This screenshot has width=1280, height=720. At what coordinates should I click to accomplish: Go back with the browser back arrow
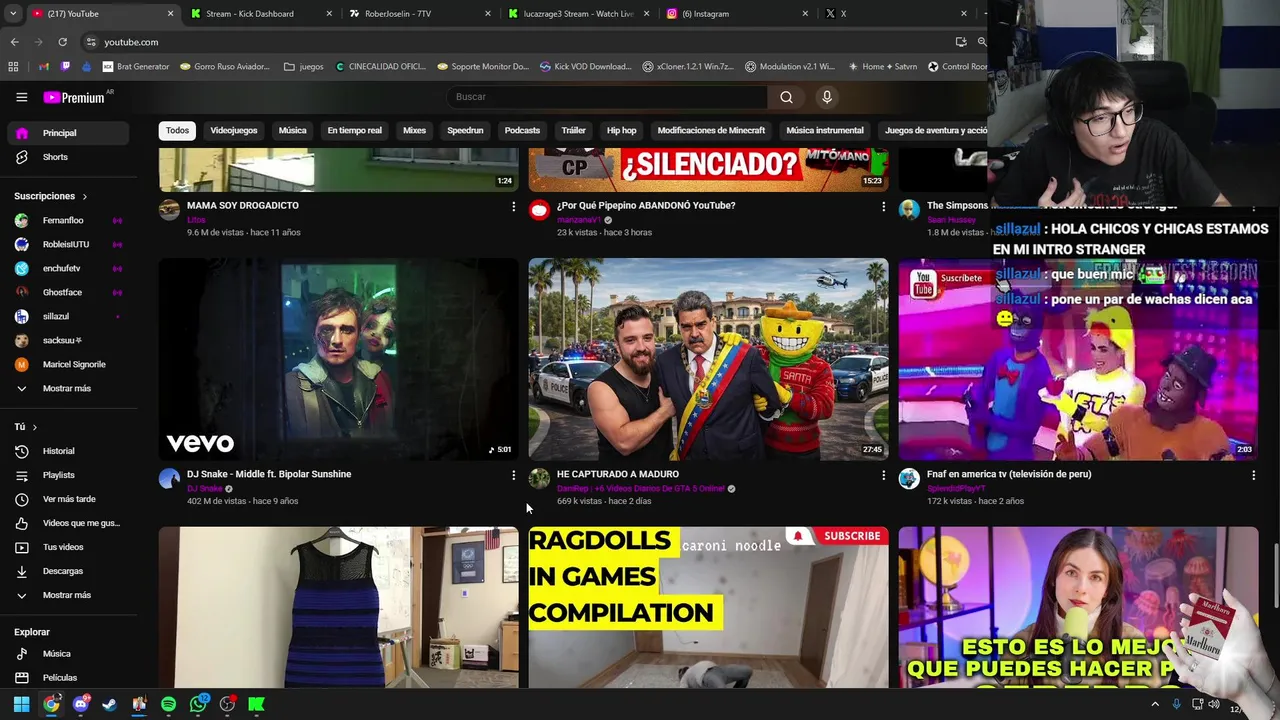click(14, 42)
